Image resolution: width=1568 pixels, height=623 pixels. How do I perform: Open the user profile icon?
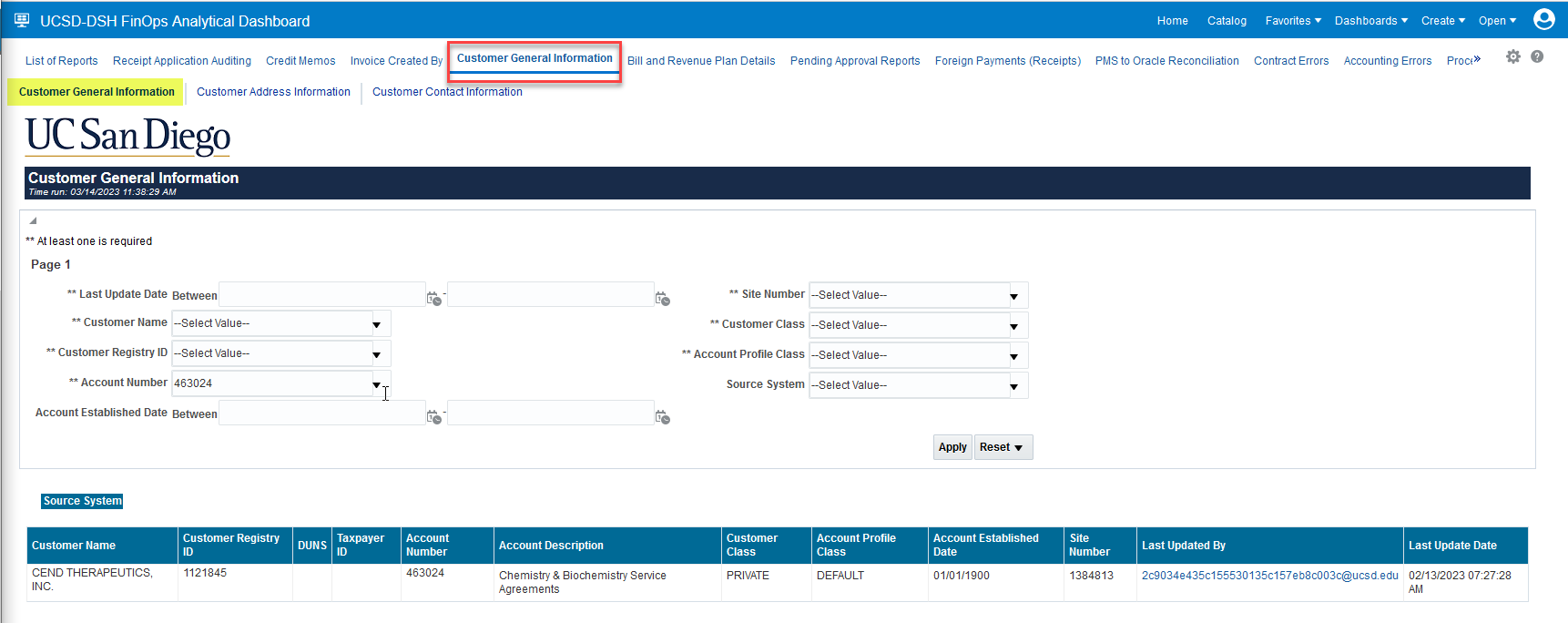1543,19
